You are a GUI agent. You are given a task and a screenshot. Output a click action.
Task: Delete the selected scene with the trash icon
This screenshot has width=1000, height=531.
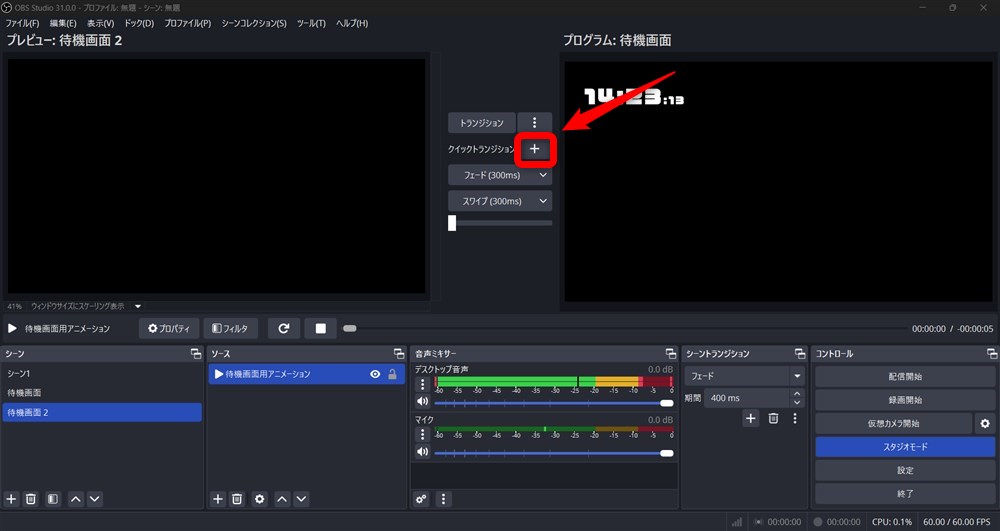(31, 498)
